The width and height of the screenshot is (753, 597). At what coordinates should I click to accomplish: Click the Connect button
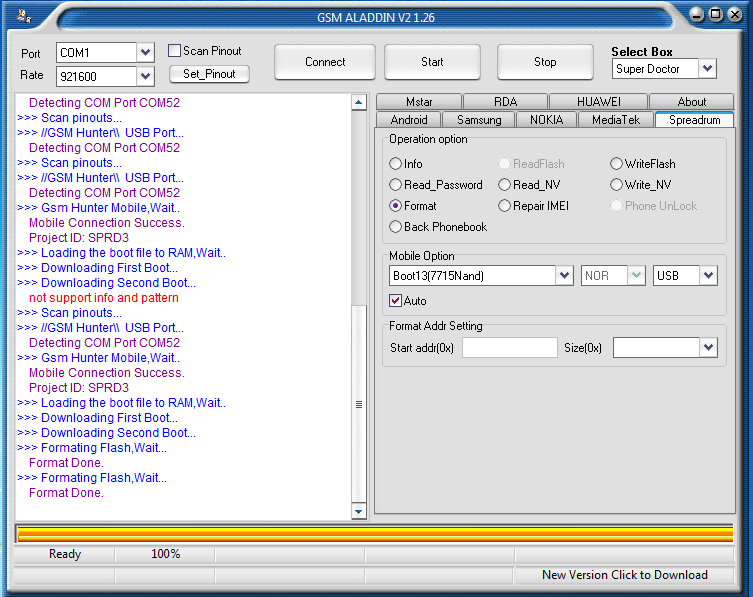(325, 62)
